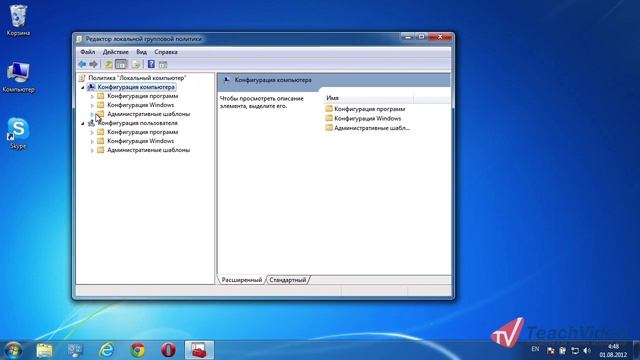
Task: Open the Действие menu
Action: (x=116, y=52)
